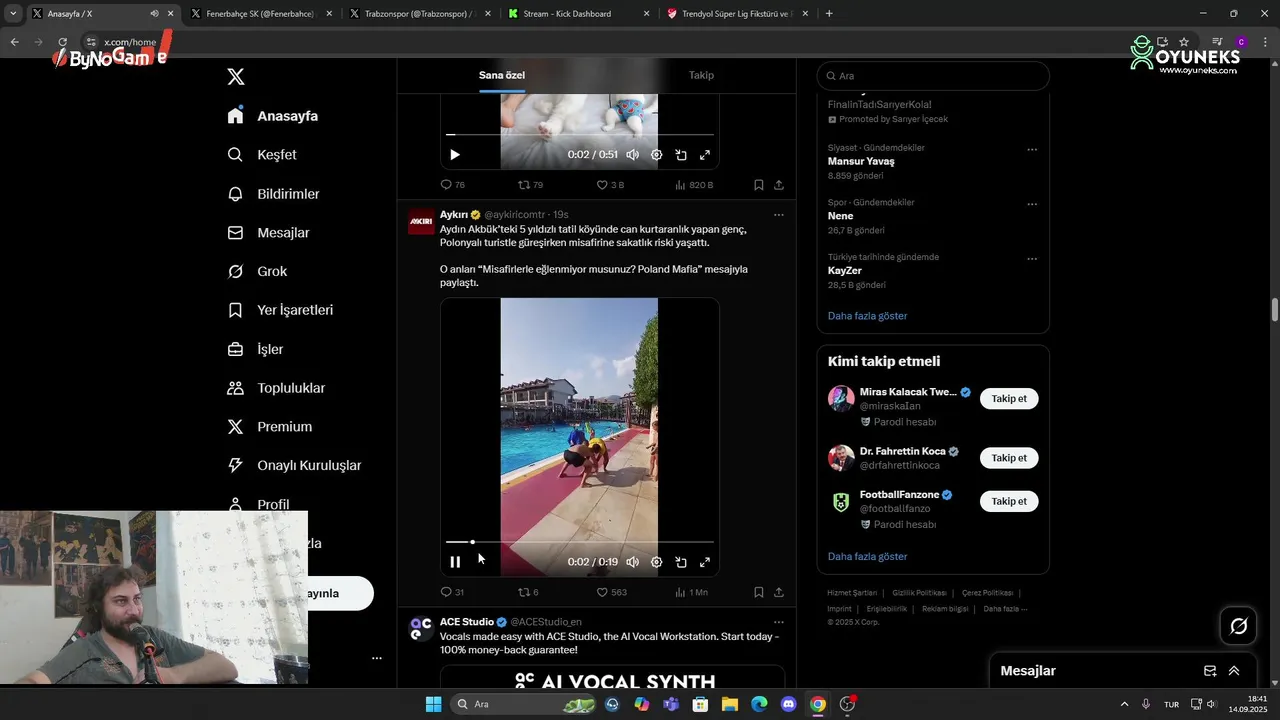This screenshot has height=720, width=1280.
Task: Open more options for the Nene trend
Action: pos(1032,204)
